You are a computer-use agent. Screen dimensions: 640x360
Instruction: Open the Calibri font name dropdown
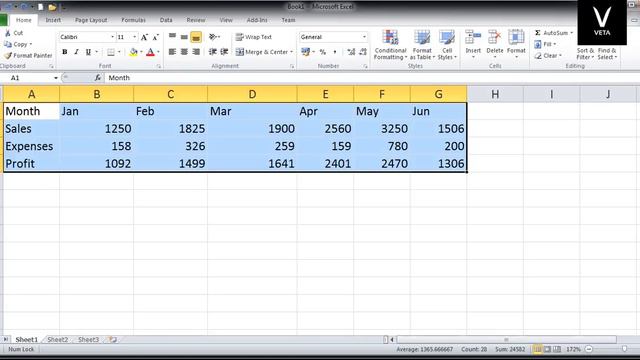(112, 37)
